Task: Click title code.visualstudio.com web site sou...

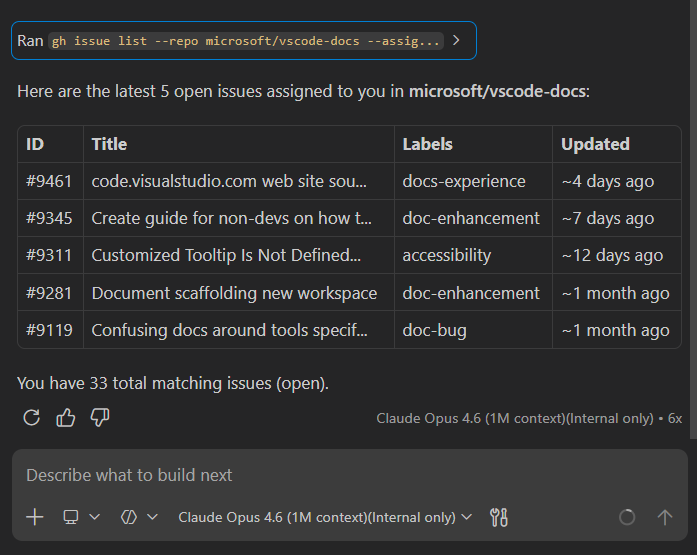Action: 229,181
